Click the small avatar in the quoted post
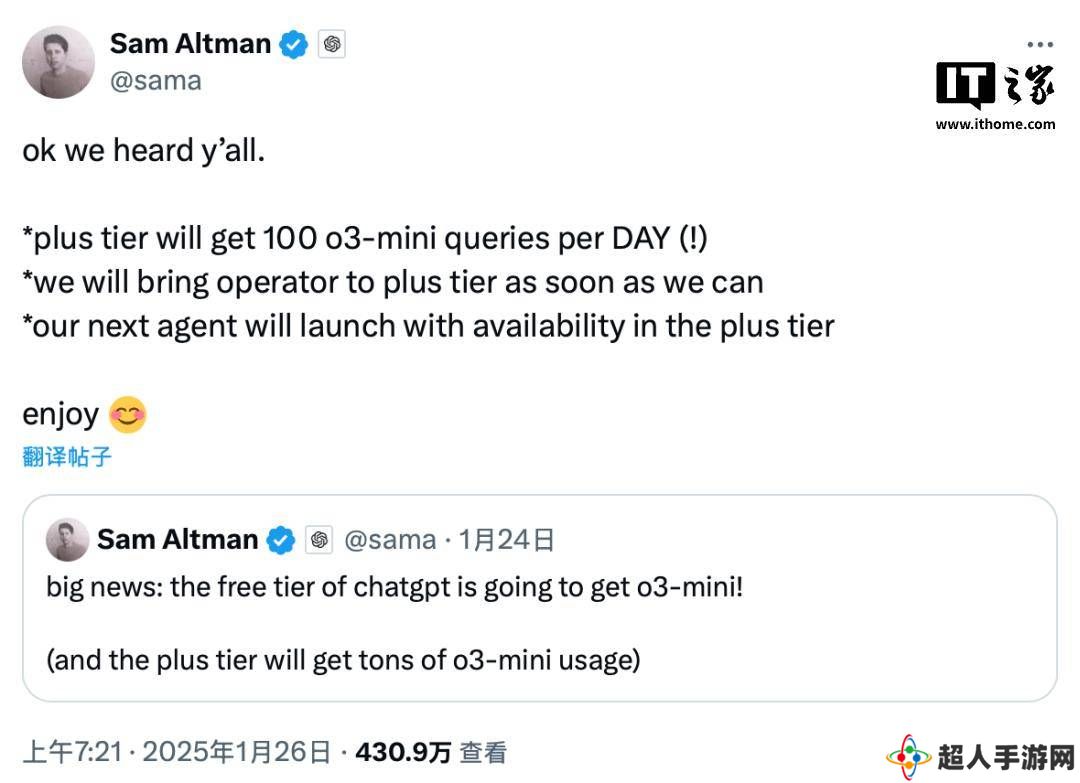This screenshot has height=783, width=1080. [68, 540]
